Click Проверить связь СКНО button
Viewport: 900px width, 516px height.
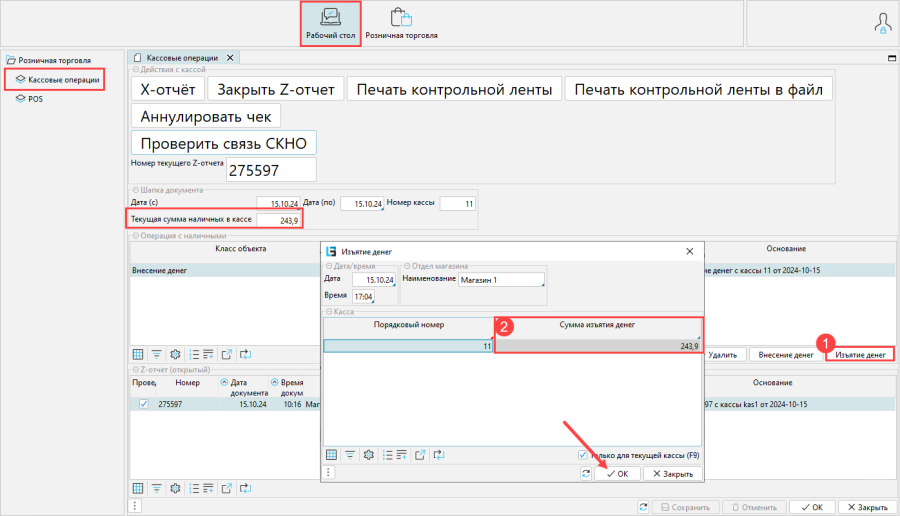[223, 143]
